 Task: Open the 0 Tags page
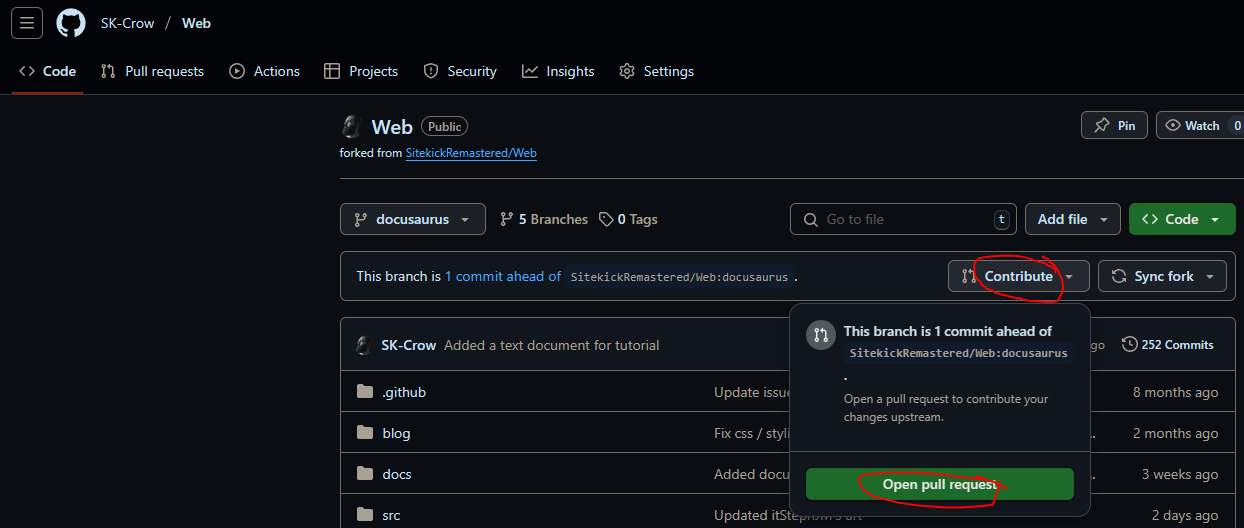[628, 219]
